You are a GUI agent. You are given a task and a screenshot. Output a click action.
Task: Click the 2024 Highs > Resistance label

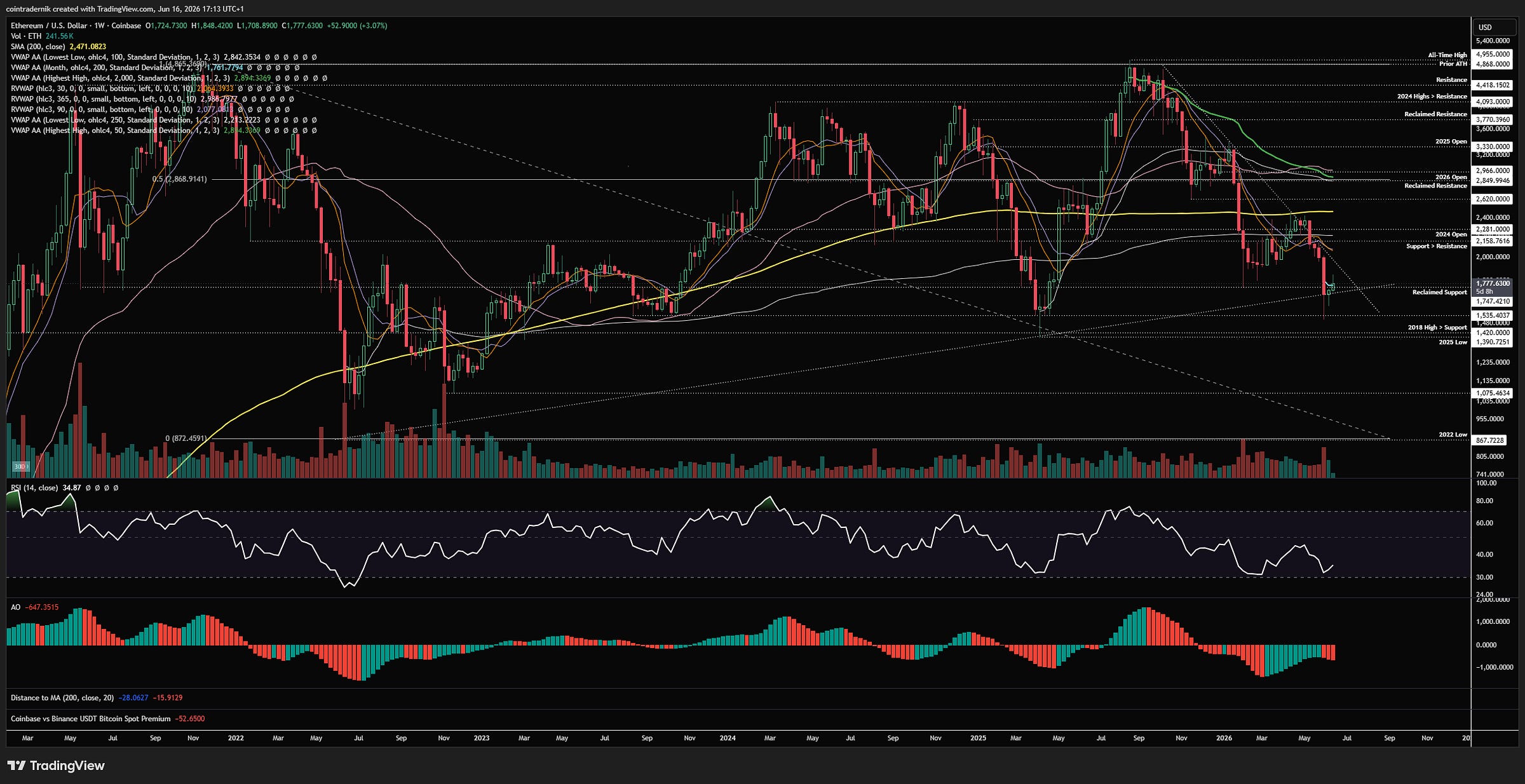1432,97
